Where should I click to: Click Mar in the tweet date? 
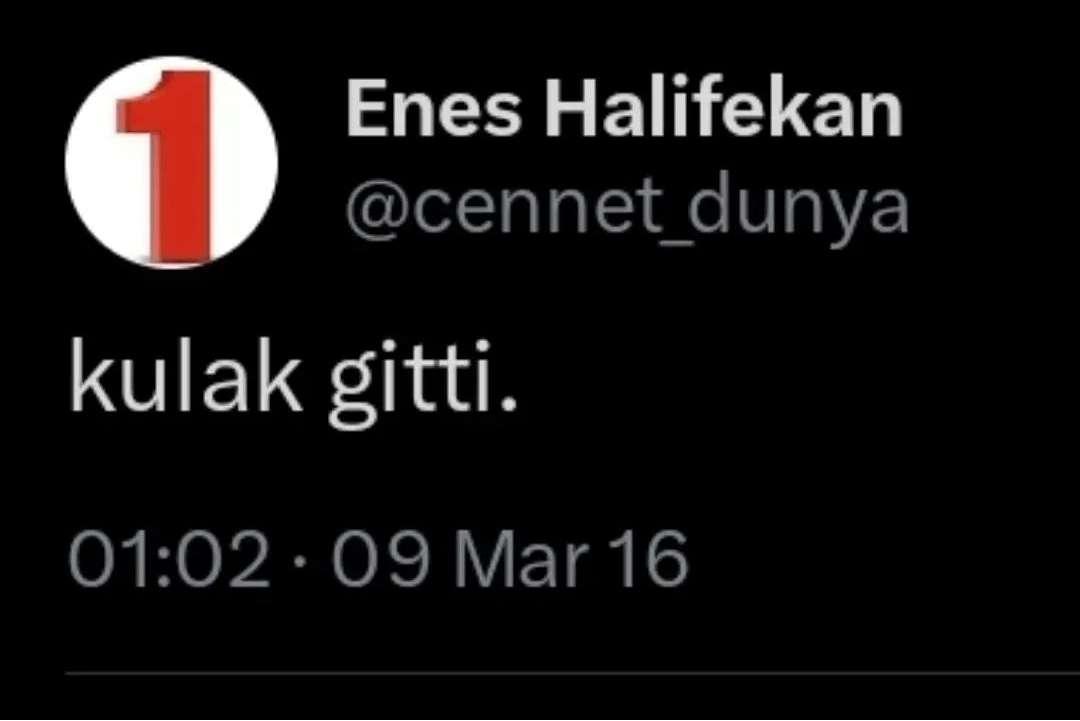tap(522, 558)
